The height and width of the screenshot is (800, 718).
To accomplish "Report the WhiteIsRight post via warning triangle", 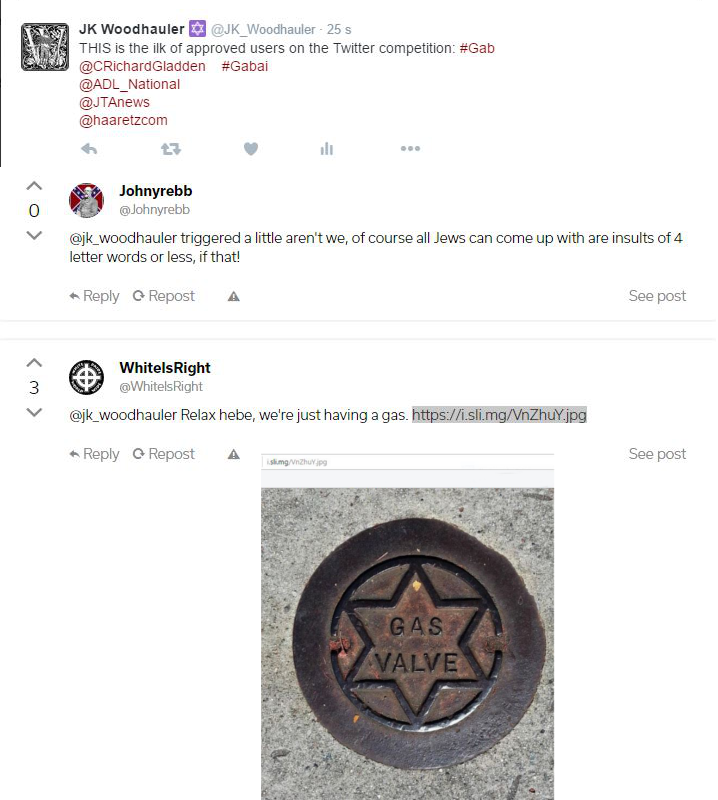I will click(x=234, y=454).
